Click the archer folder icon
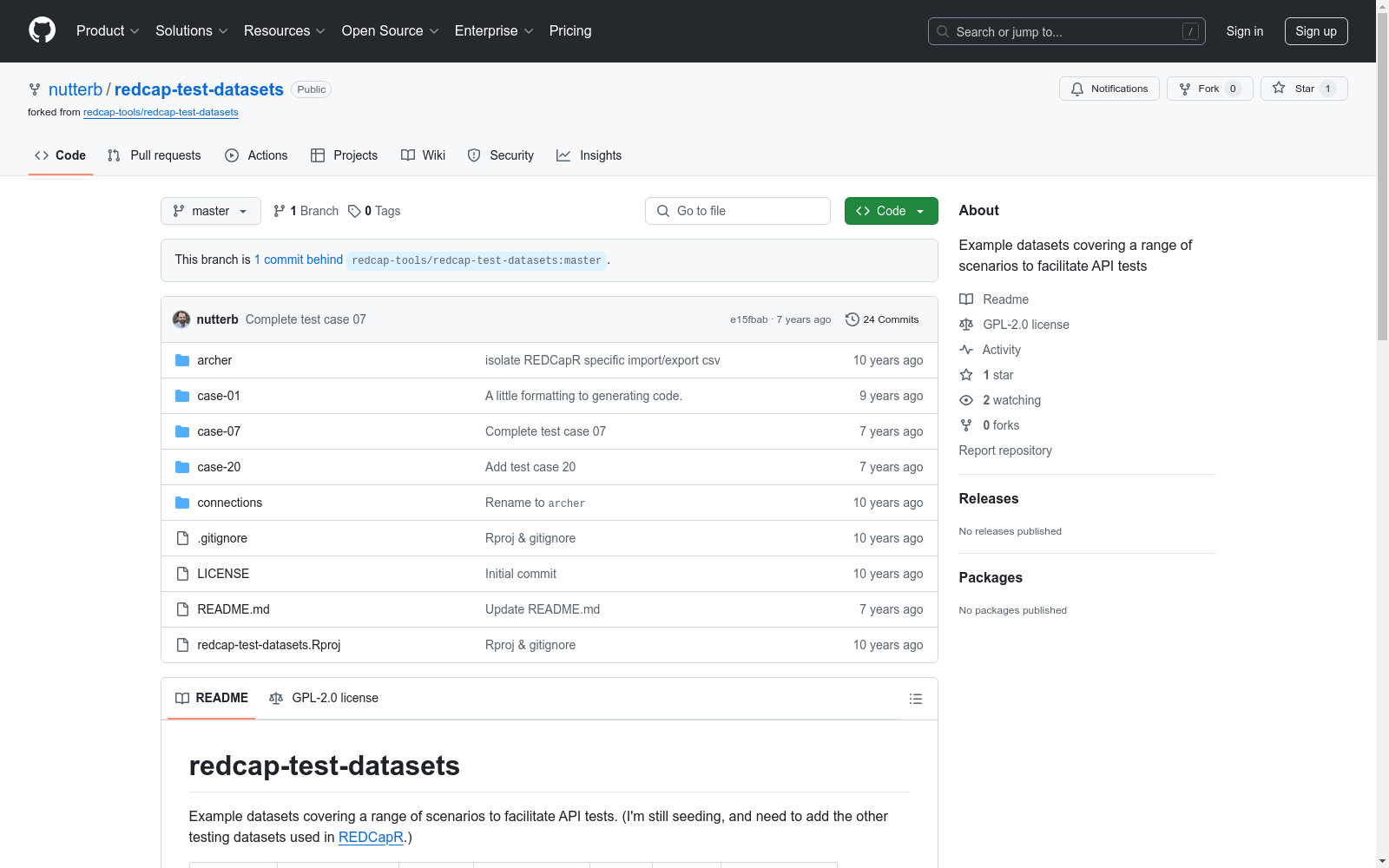Viewport: 1389px width, 868px height. (182, 360)
